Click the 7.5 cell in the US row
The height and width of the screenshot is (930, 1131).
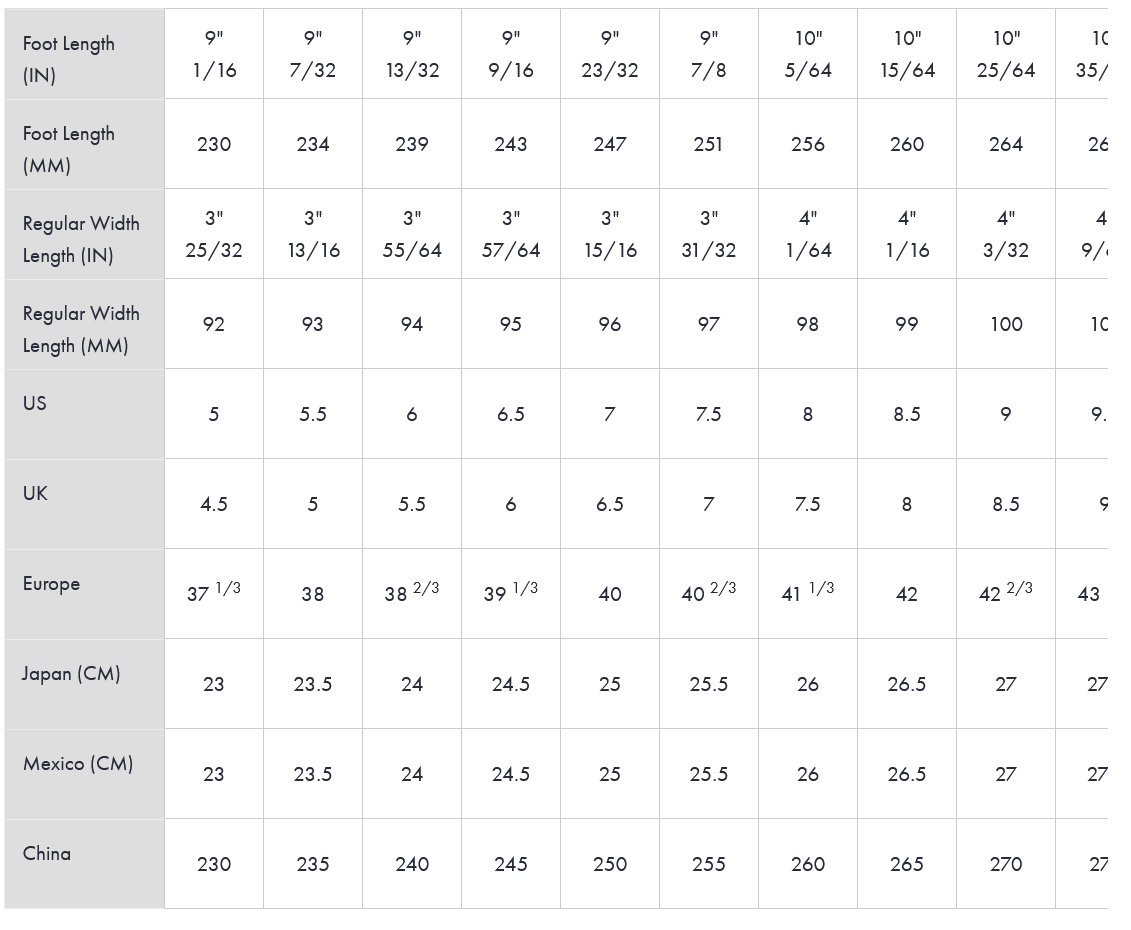(708, 414)
